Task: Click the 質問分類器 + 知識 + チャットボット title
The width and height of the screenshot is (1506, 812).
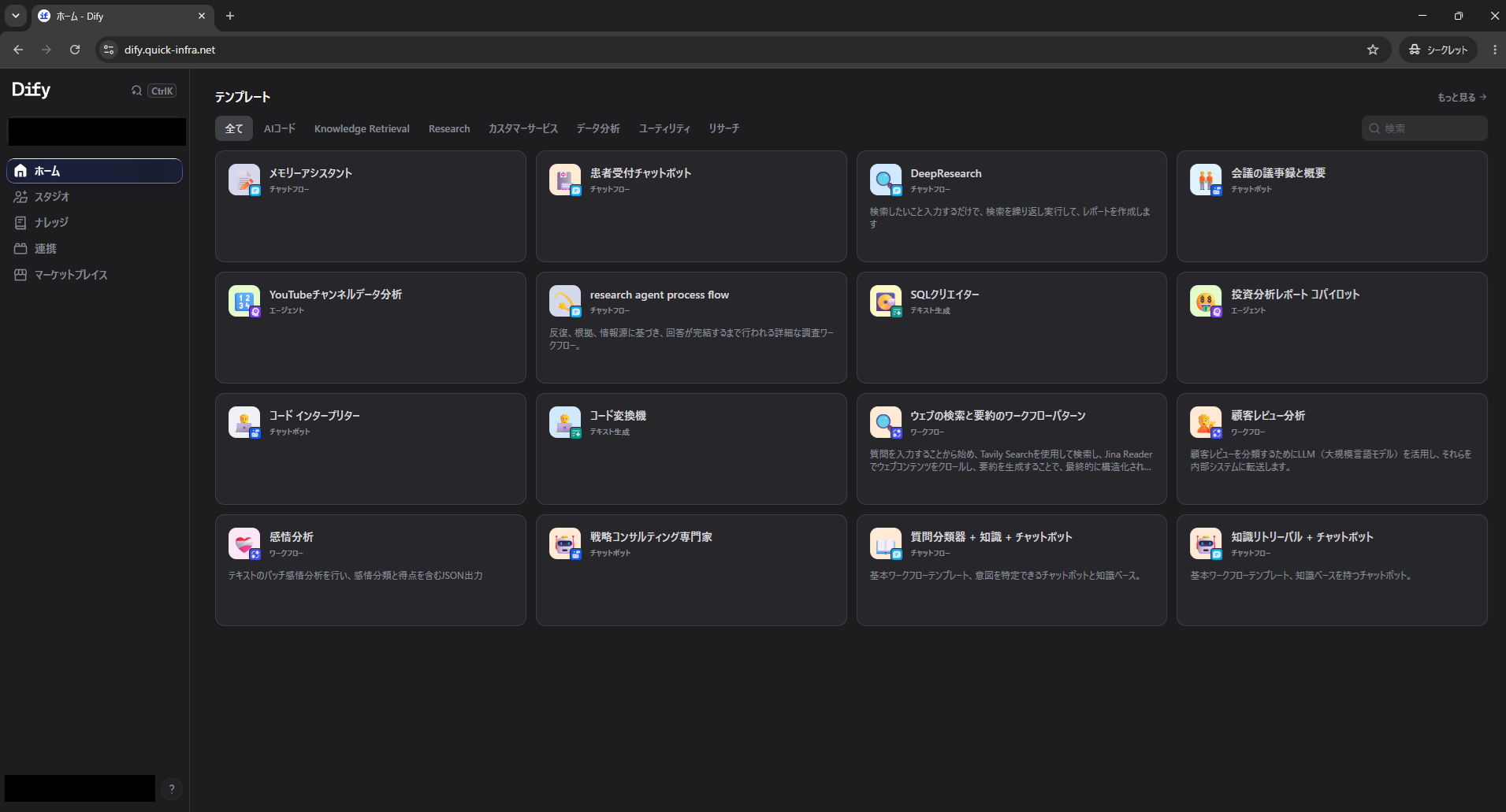Action: click(991, 537)
